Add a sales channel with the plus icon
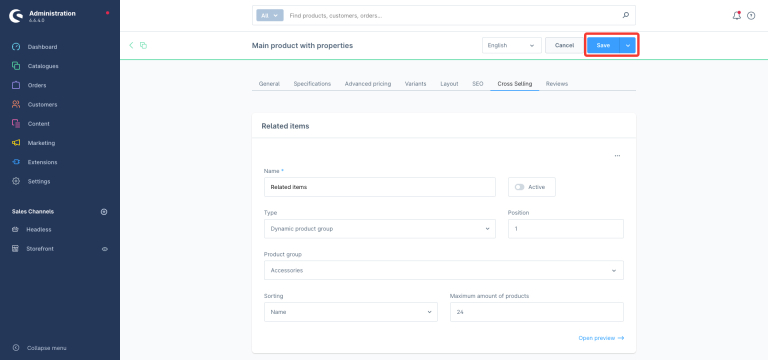The height and width of the screenshot is (360, 768). 104,212
